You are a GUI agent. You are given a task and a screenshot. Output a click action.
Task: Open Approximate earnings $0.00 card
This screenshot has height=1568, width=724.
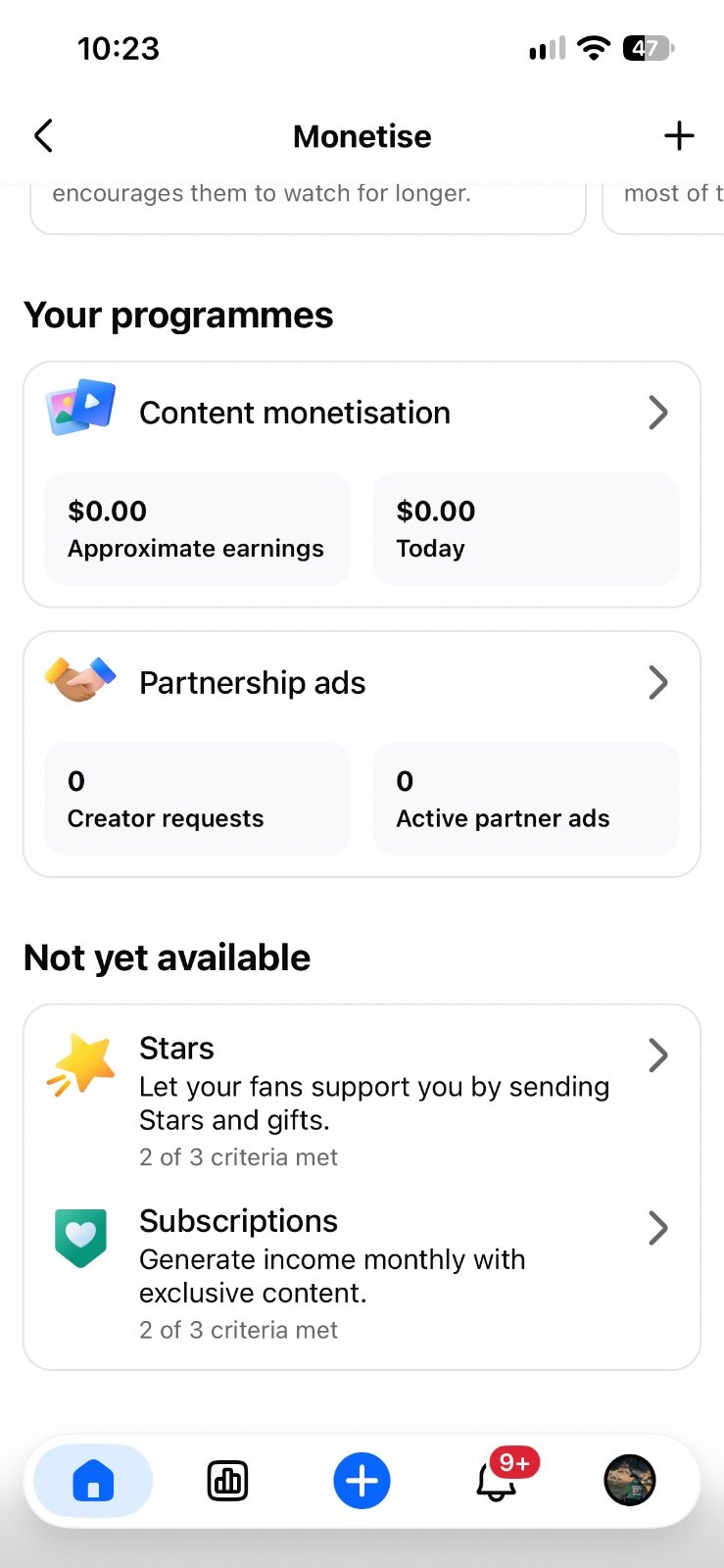(198, 529)
